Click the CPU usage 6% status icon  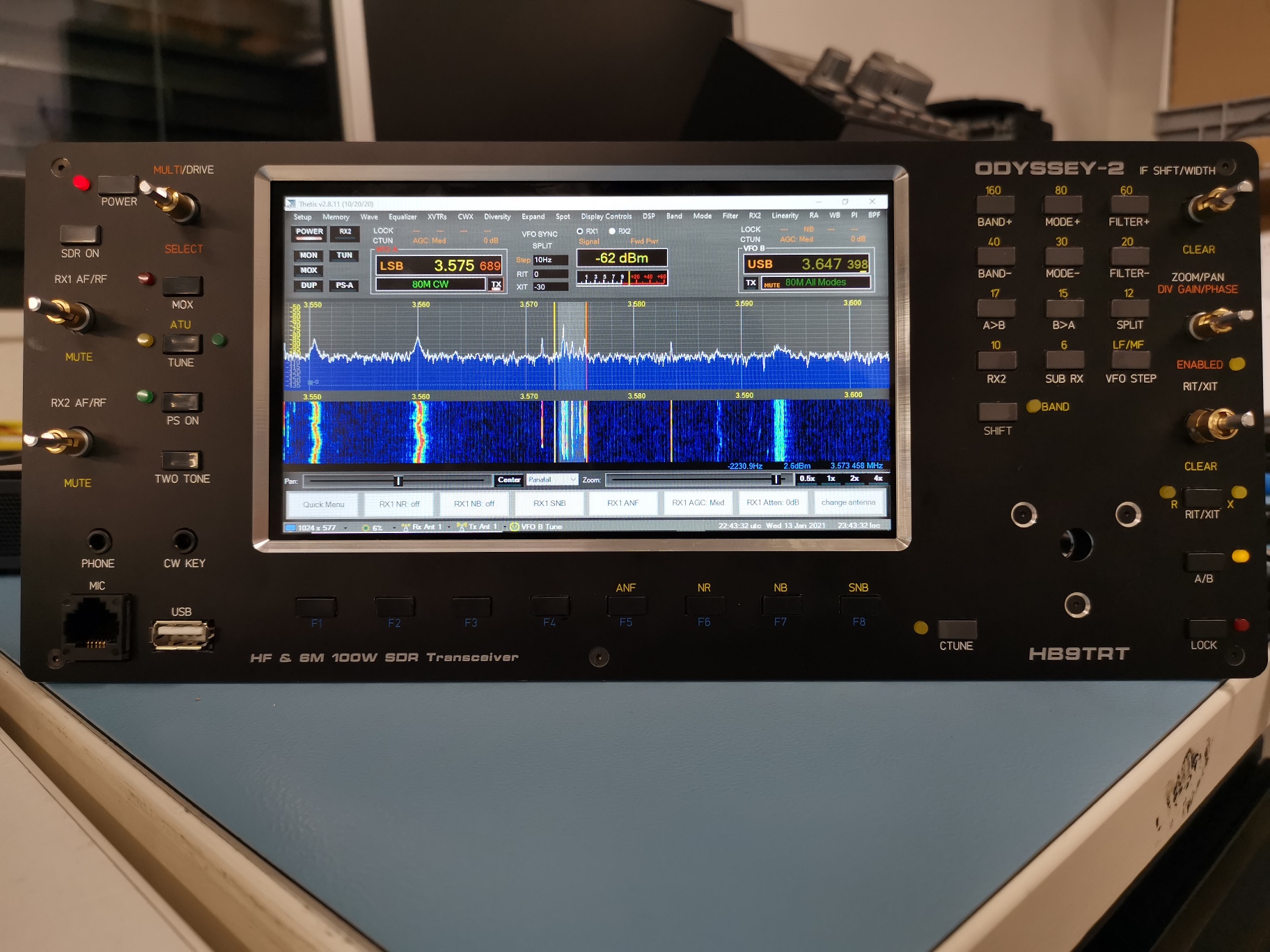coord(366,527)
